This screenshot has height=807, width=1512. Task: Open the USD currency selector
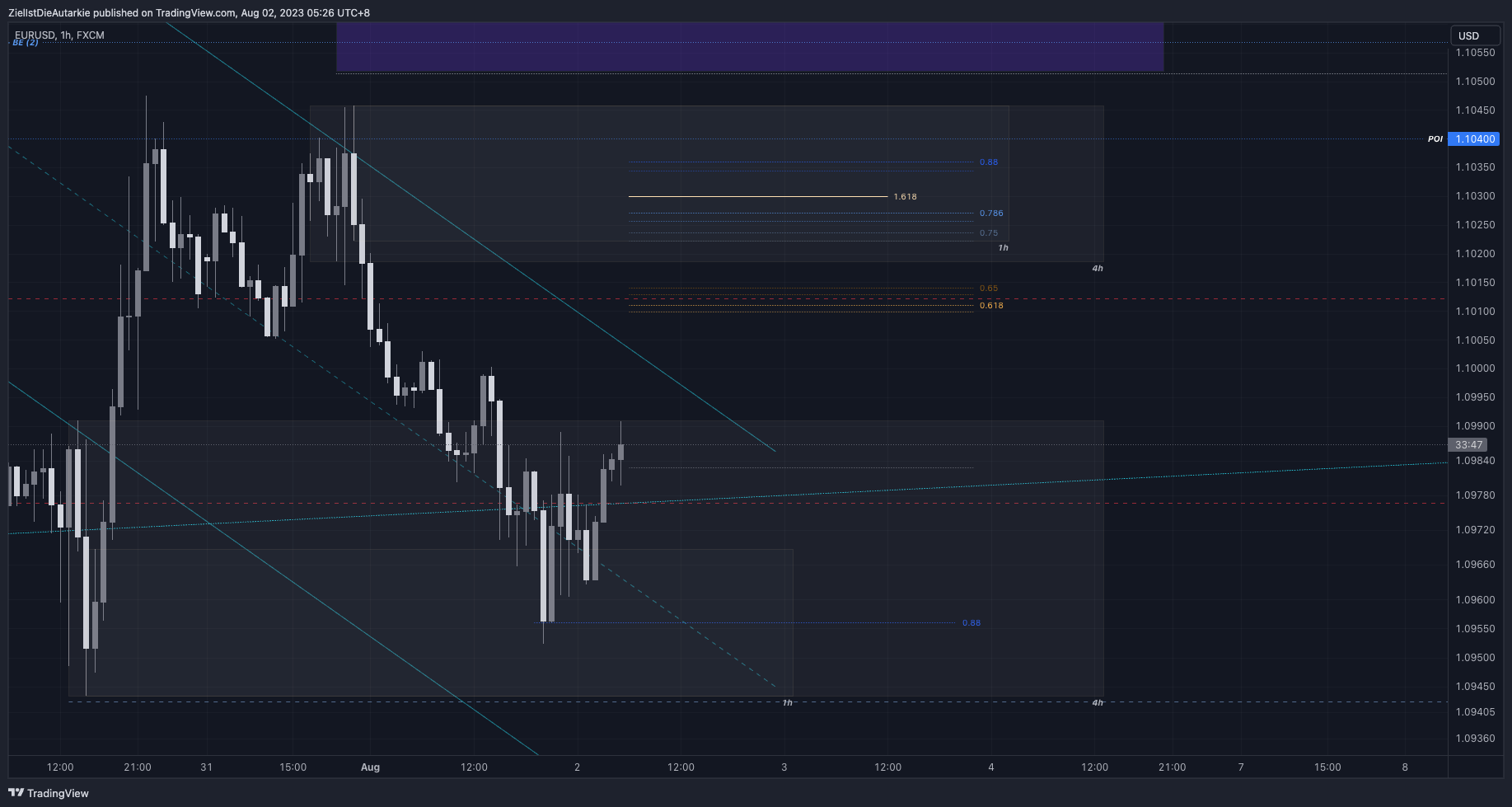tap(1475, 35)
